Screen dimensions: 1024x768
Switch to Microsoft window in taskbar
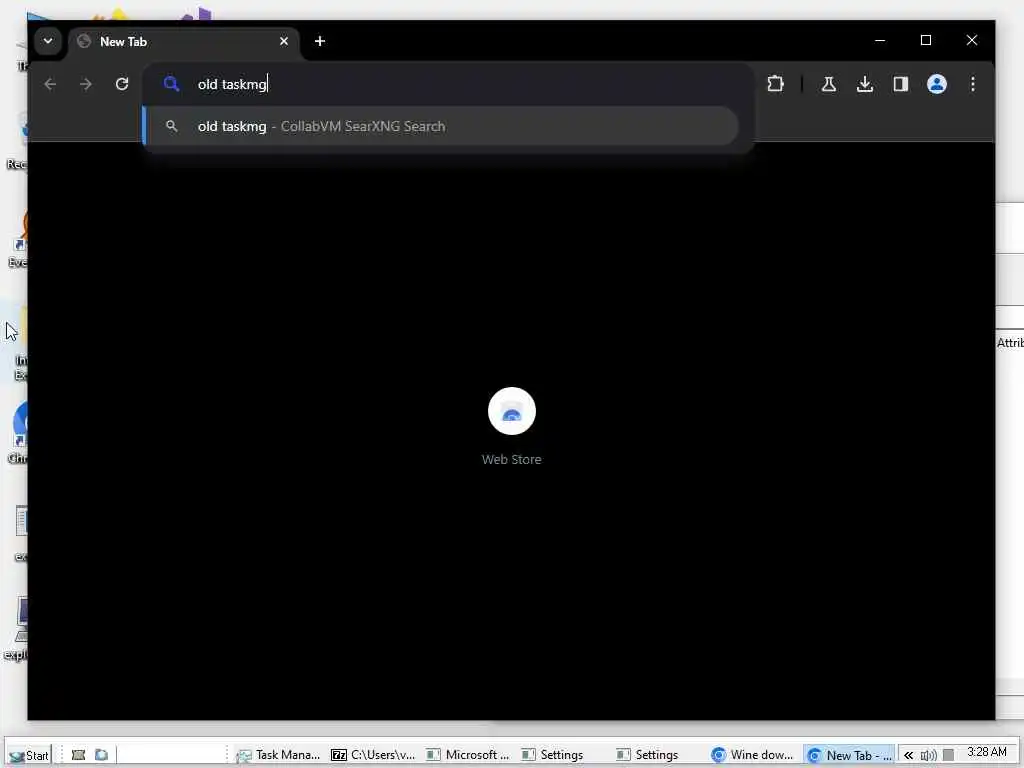[468, 755]
